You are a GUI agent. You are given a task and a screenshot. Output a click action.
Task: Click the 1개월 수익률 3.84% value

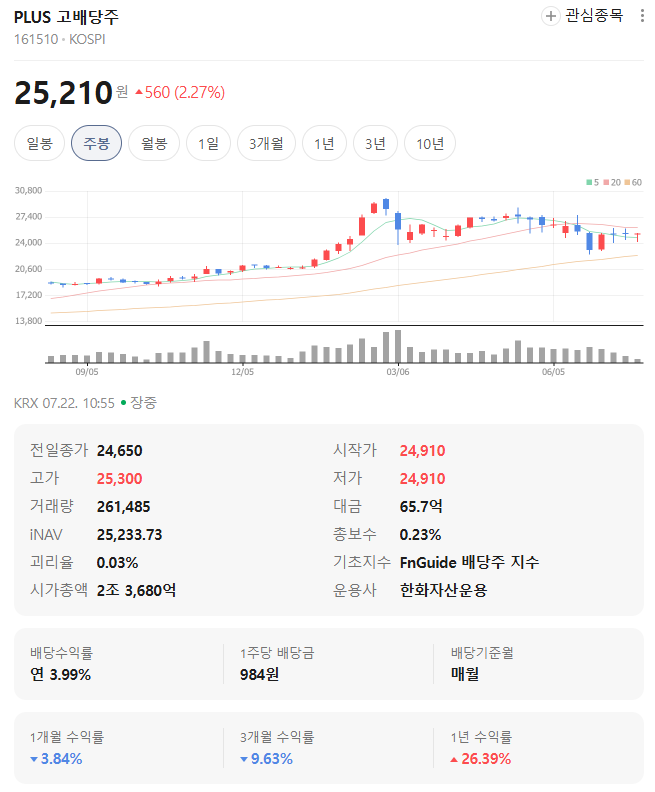pyautogui.click(x=56, y=759)
